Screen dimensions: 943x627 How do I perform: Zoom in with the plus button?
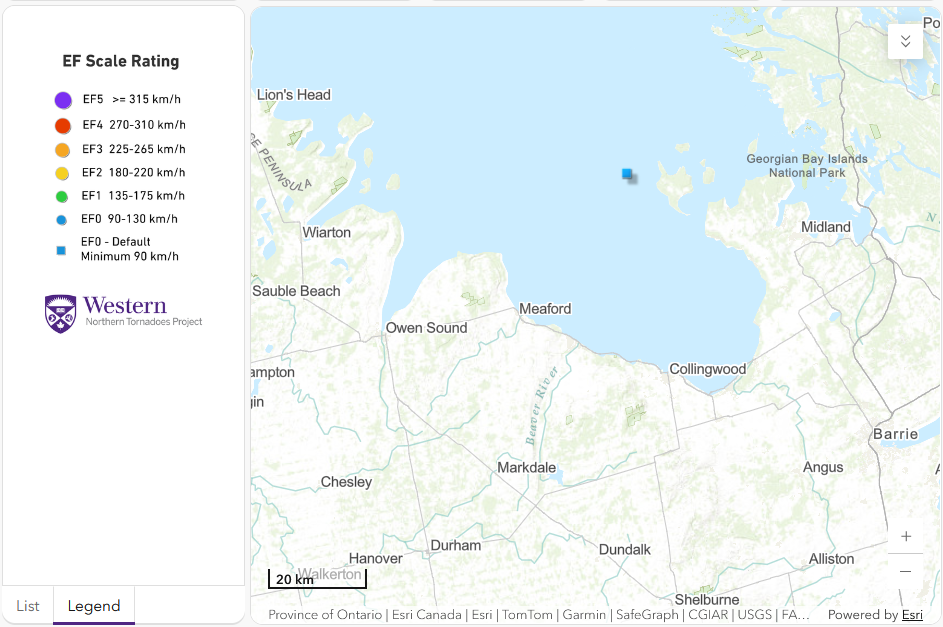pyautogui.click(x=906, y=536)
